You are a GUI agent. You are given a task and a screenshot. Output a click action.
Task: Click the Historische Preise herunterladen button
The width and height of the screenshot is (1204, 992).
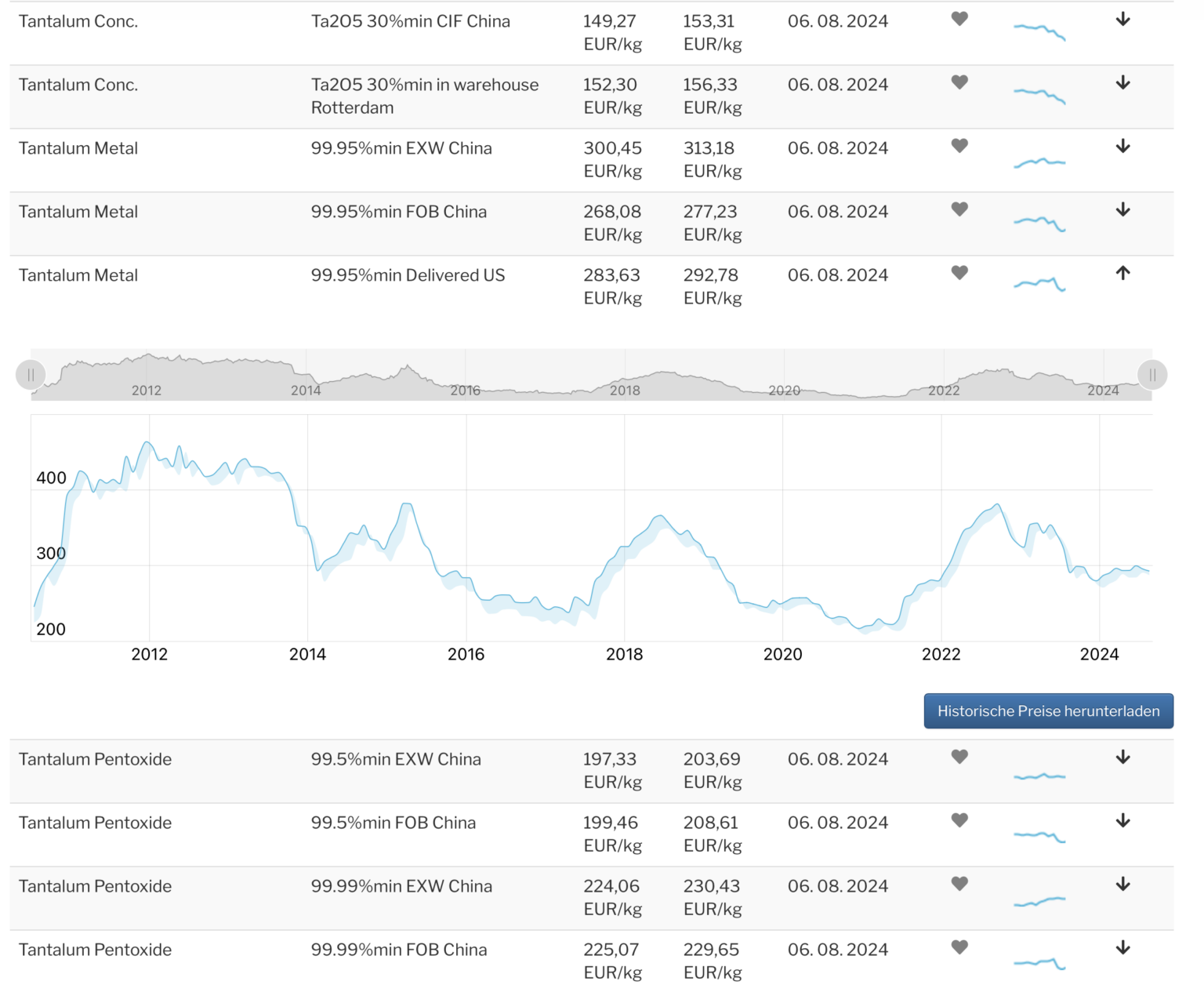[x=1048, y=711]
